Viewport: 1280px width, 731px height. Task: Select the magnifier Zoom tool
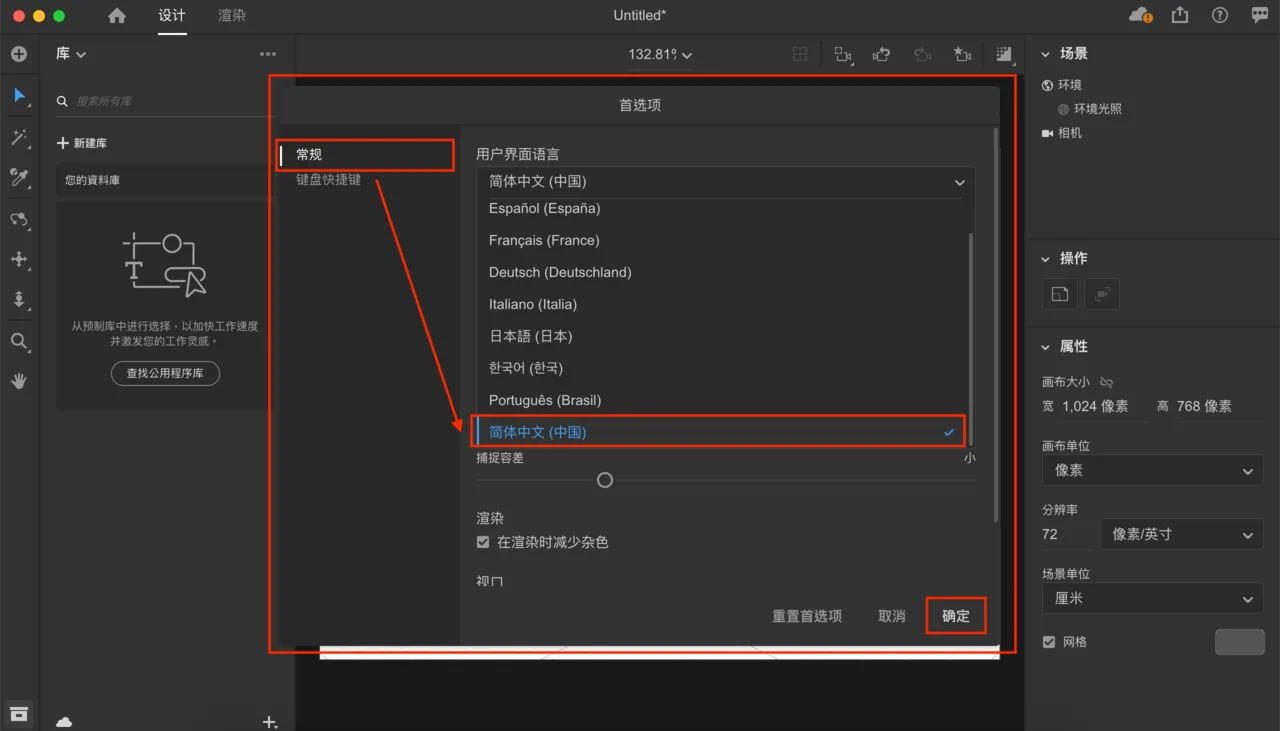(19, 342)
